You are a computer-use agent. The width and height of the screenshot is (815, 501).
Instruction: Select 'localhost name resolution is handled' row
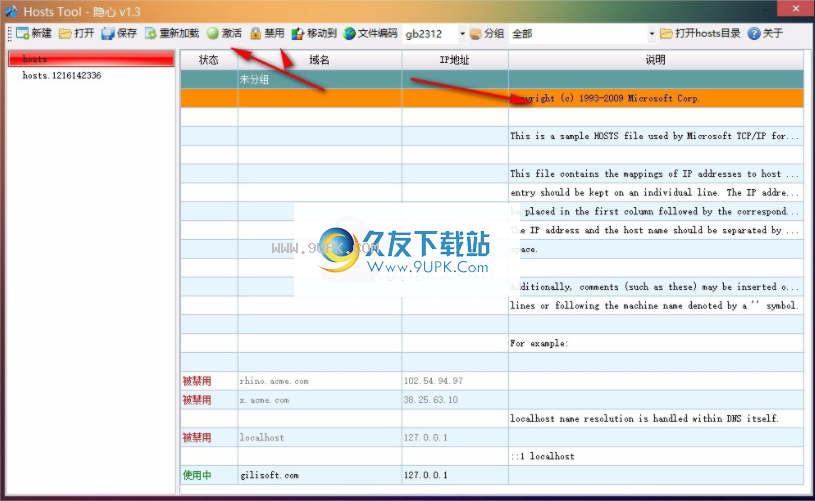pyautogui.click(x=492, y=418)
